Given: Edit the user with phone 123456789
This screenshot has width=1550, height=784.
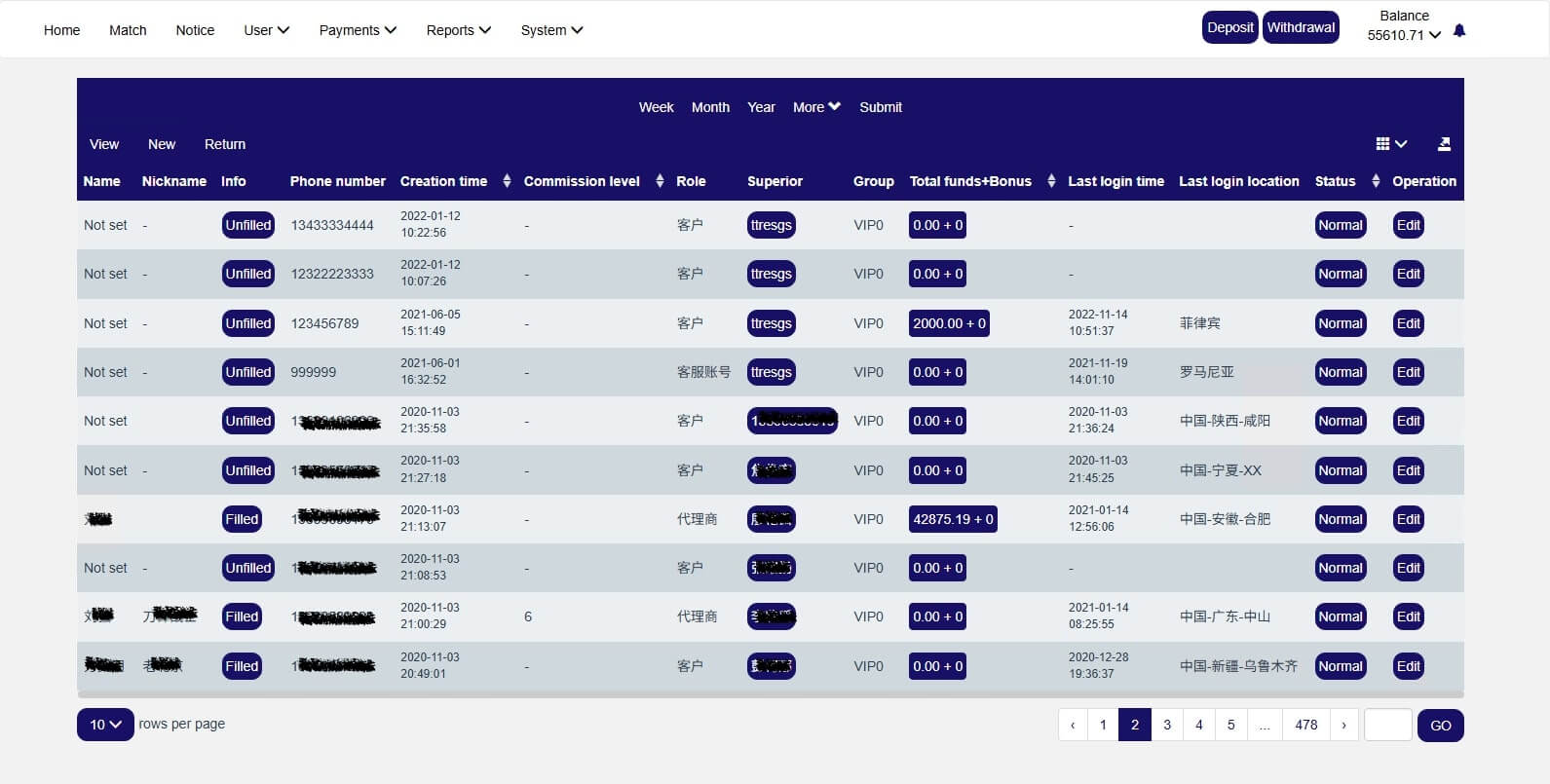Looking at the screenshot, I should pos(1408,323).
